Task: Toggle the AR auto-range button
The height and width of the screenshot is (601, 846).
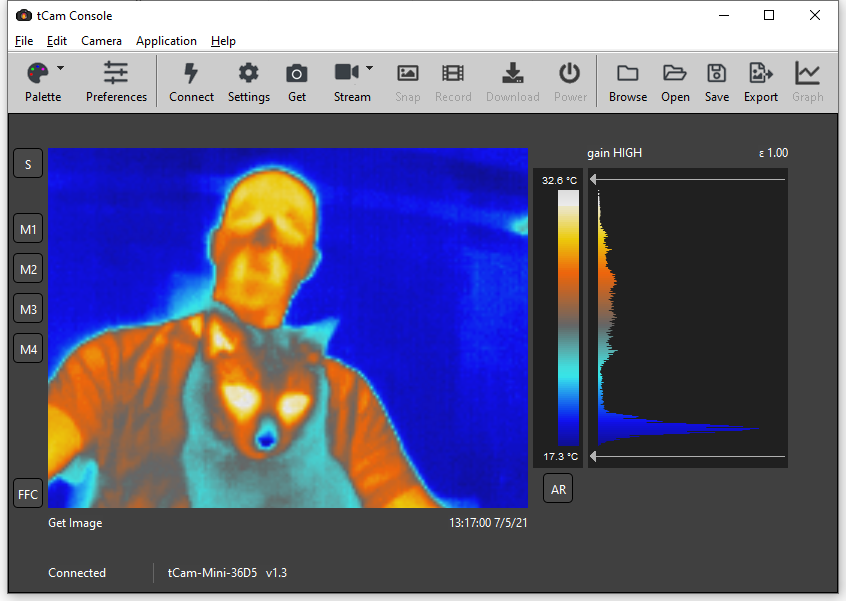Action: click(558, 489)
